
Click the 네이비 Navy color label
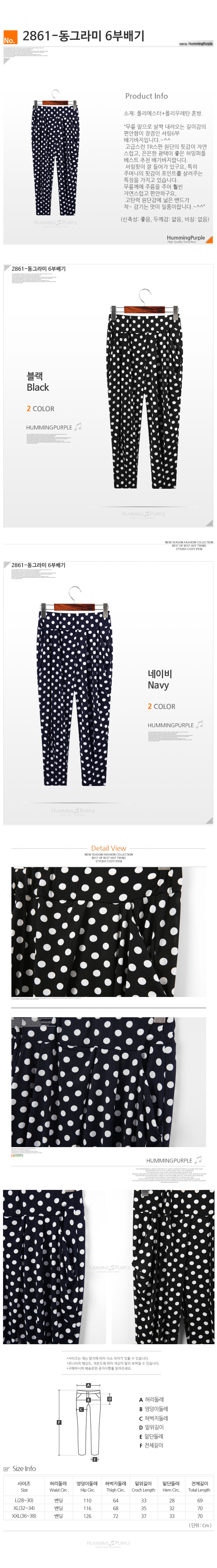pos(159,679)
